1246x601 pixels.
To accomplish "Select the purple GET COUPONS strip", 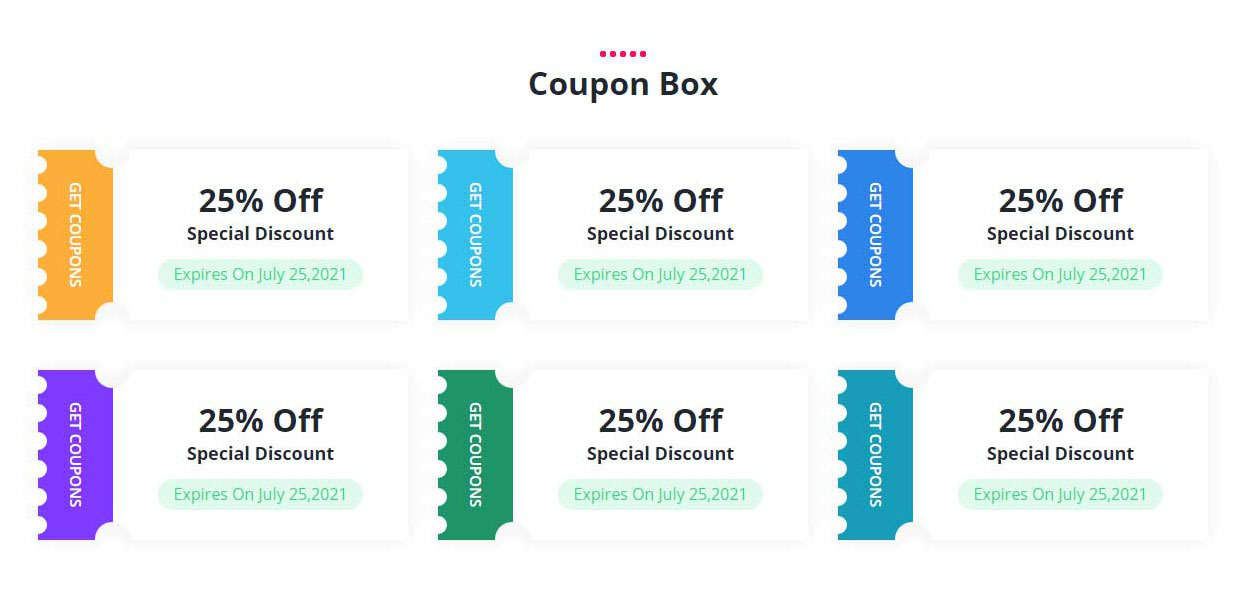I will [76, 455].
